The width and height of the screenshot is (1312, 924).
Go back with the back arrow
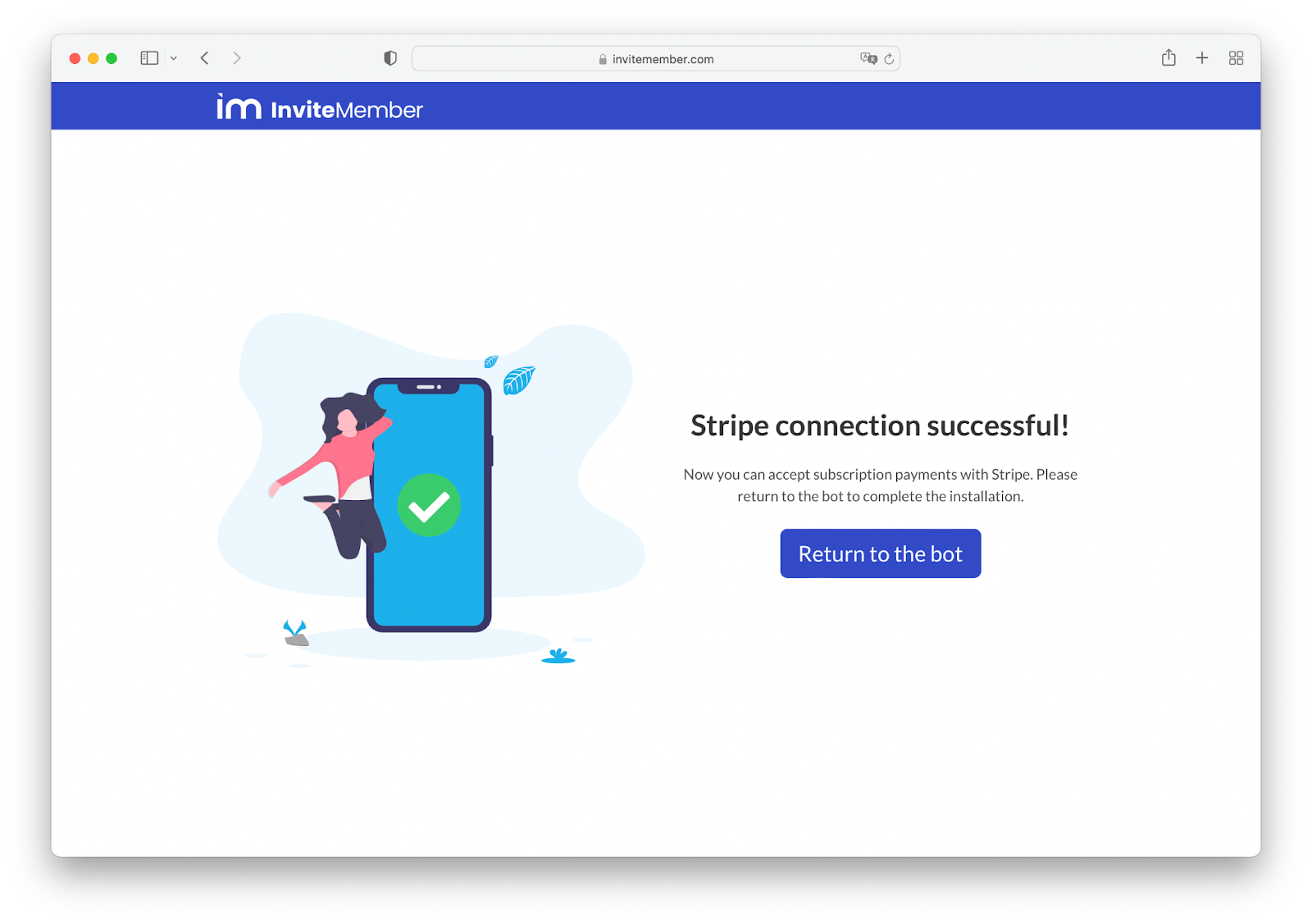coord(205,58)
